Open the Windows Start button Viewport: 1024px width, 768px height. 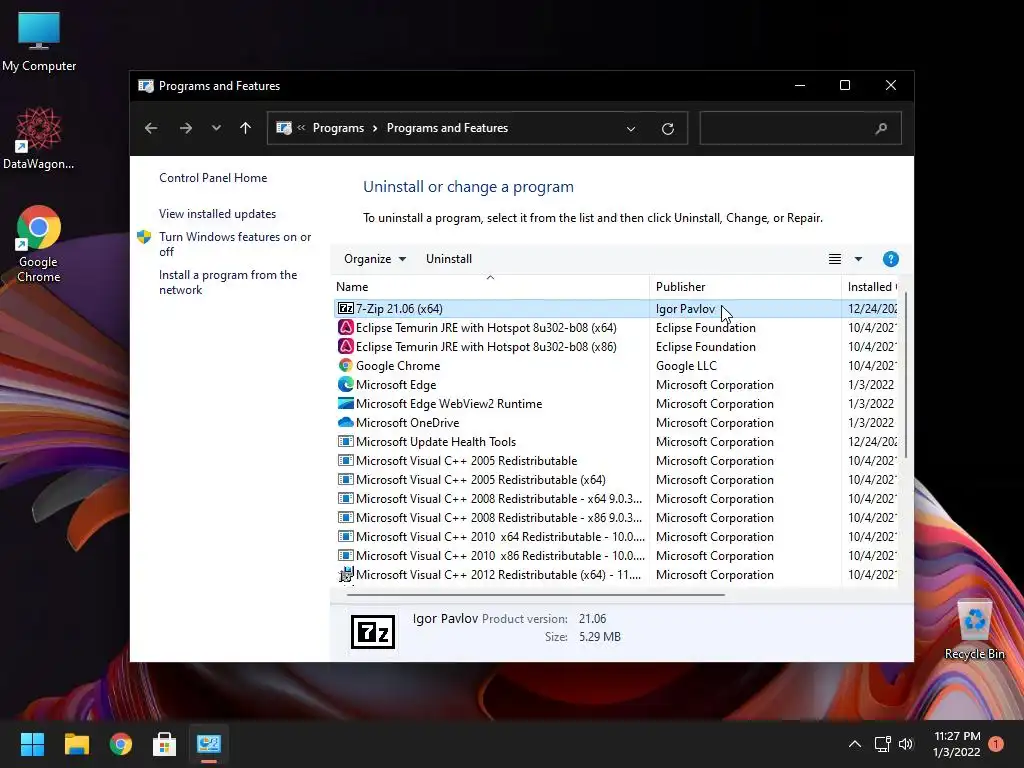pyautogui.click(x=32, y=744)
